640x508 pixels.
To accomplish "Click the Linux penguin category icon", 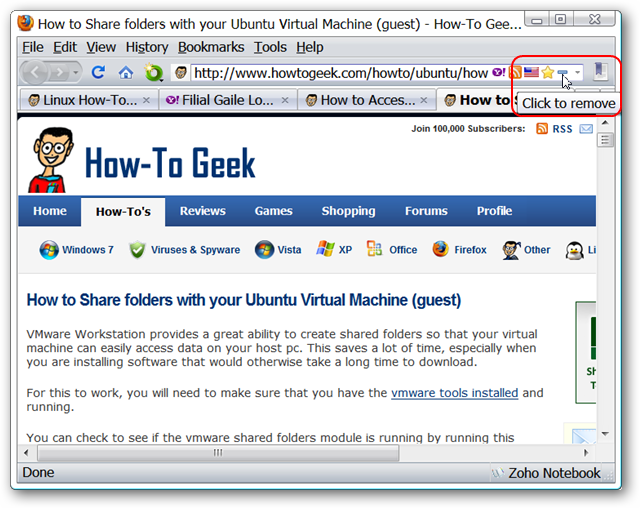I will (x=574, y=251).
